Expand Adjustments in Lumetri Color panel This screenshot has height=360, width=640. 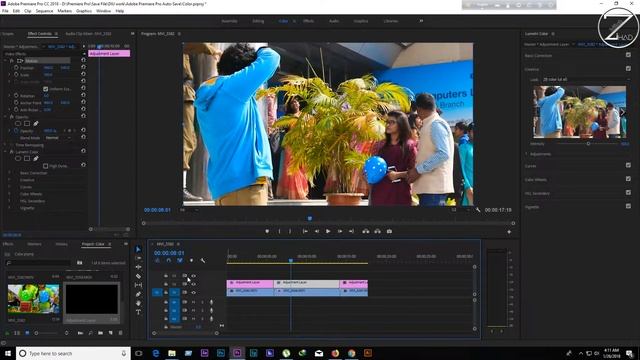pyautogui.click(x=527, y=154)
